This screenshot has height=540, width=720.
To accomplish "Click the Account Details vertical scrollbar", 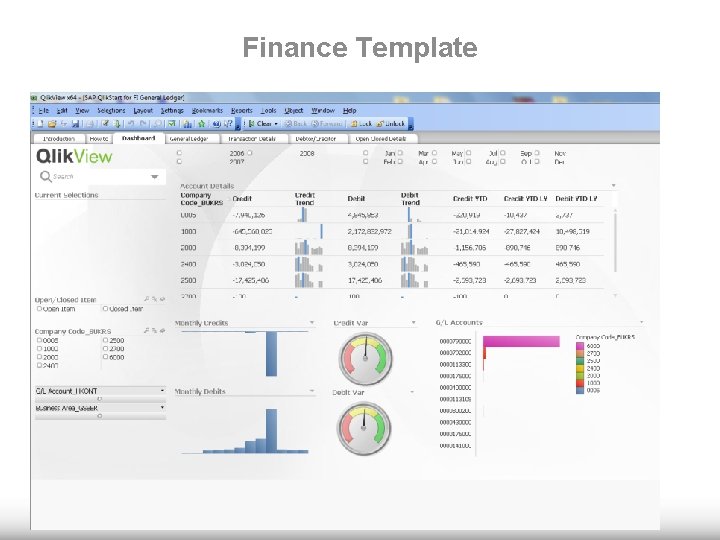I will tap(615, 241).
